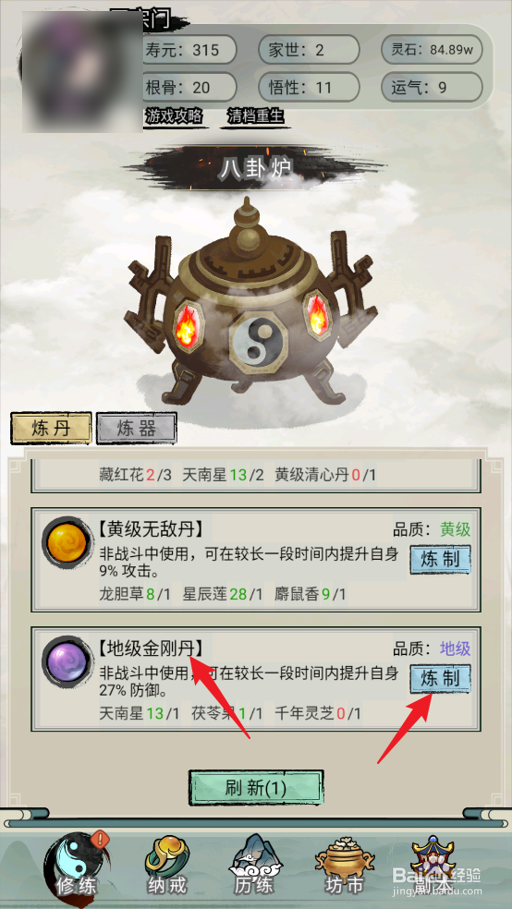
Task: Open the 历练 mountain icon
Action: tap(255, 866)
